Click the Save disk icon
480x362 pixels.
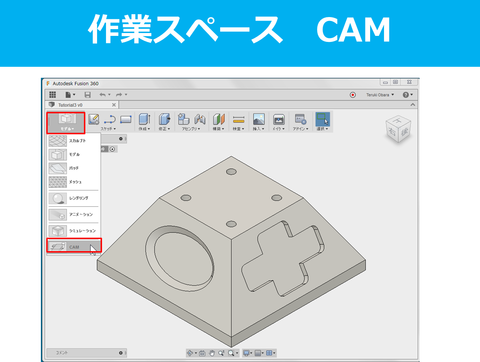pyautogui.click(x=88, y=95)
